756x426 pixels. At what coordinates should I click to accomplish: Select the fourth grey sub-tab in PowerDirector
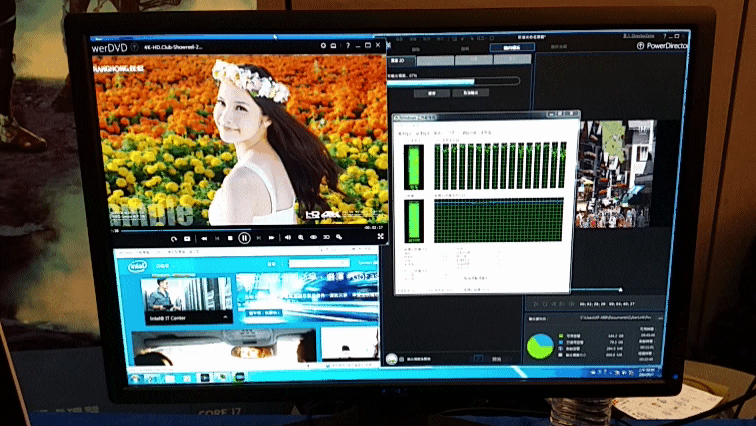coord(512,59)
